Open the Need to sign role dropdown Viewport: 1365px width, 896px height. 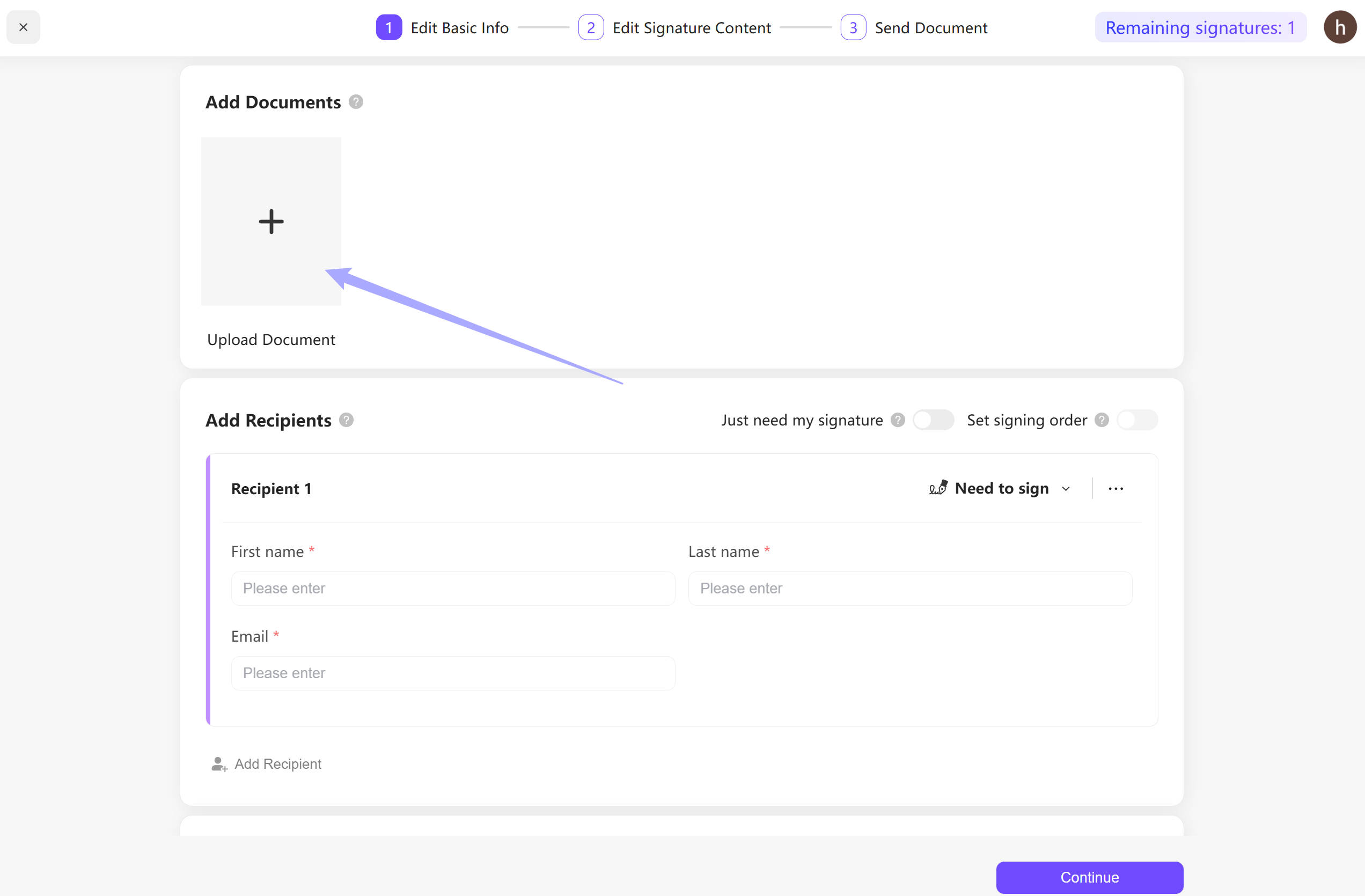coord(1000,488)
